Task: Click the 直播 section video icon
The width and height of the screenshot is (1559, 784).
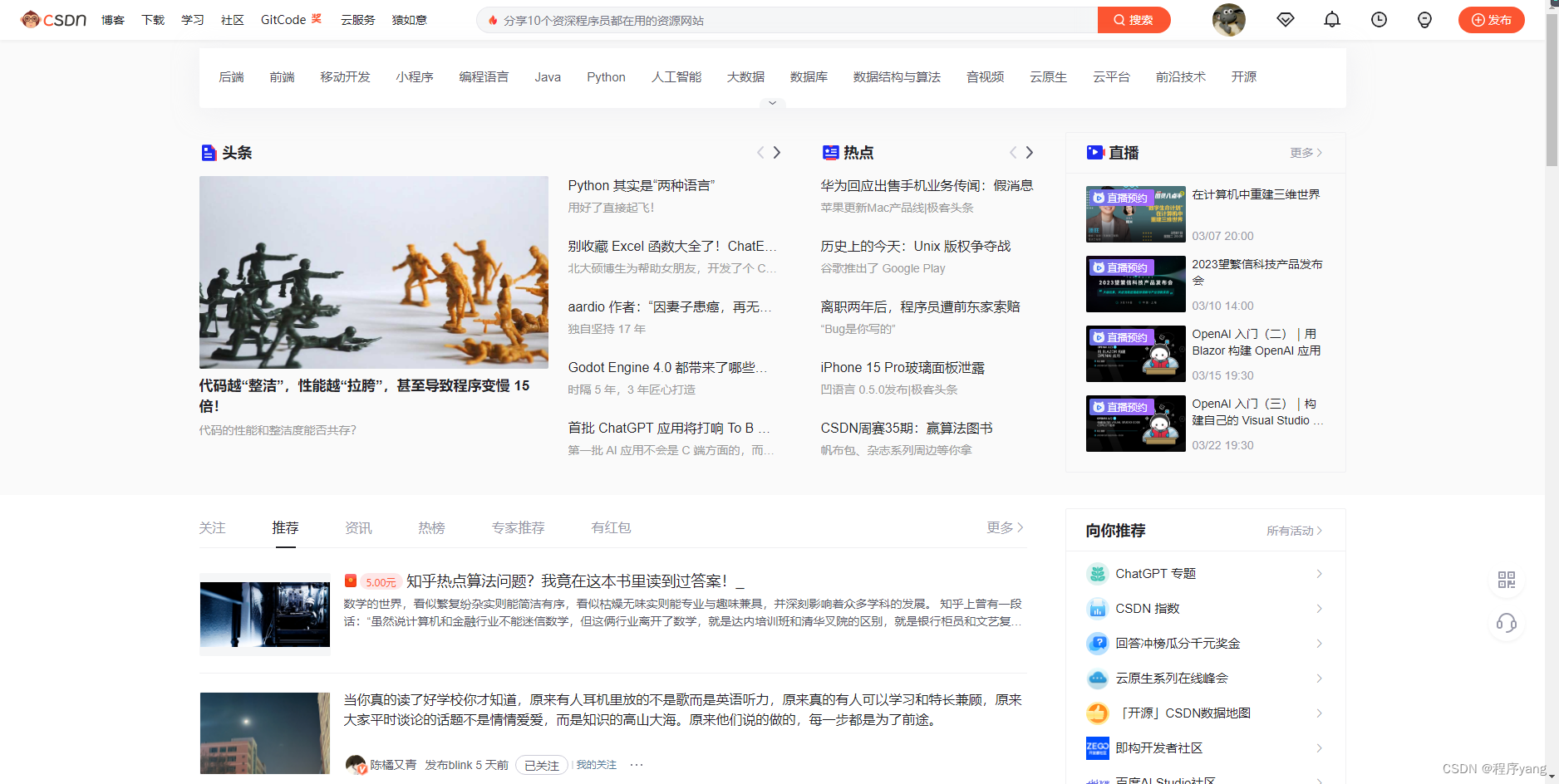Action: pyautogui.click(x=1095, y=153)
